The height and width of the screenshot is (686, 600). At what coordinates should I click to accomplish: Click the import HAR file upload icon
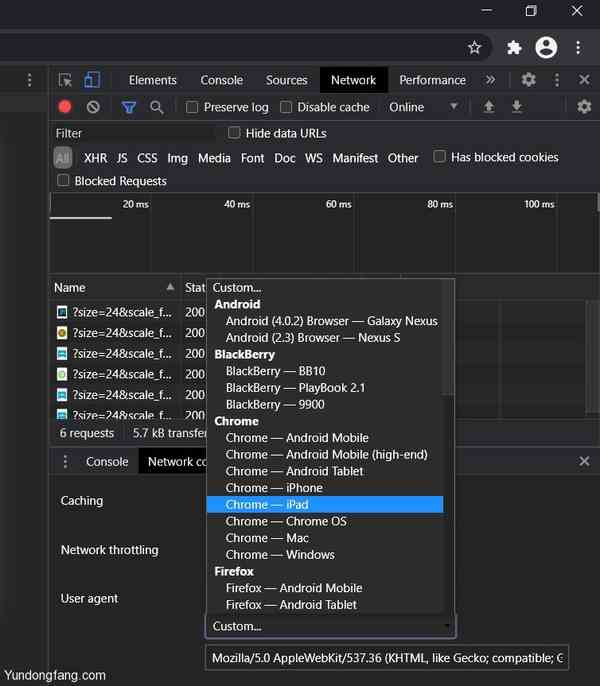point(488,106)
